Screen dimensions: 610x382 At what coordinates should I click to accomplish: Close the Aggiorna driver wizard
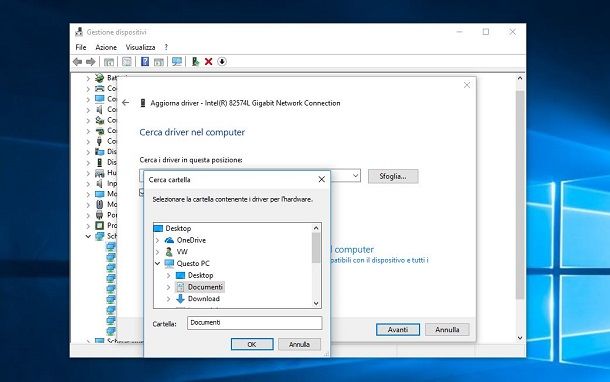point(467,85)
